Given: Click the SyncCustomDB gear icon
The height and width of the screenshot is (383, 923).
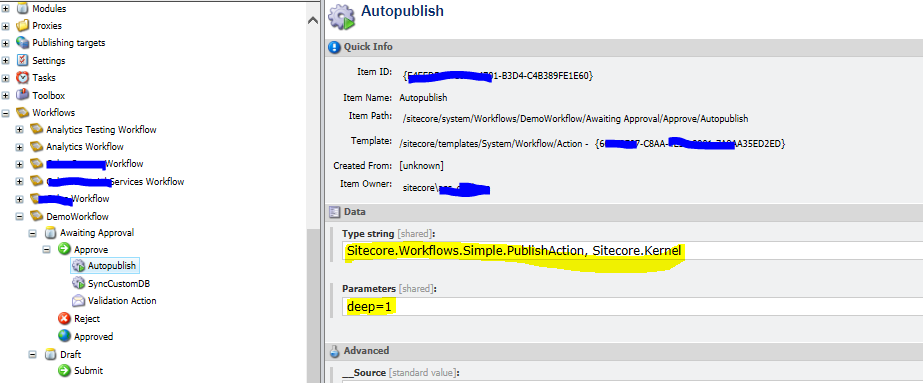Looking at the screenshot, I should (78, 284).
